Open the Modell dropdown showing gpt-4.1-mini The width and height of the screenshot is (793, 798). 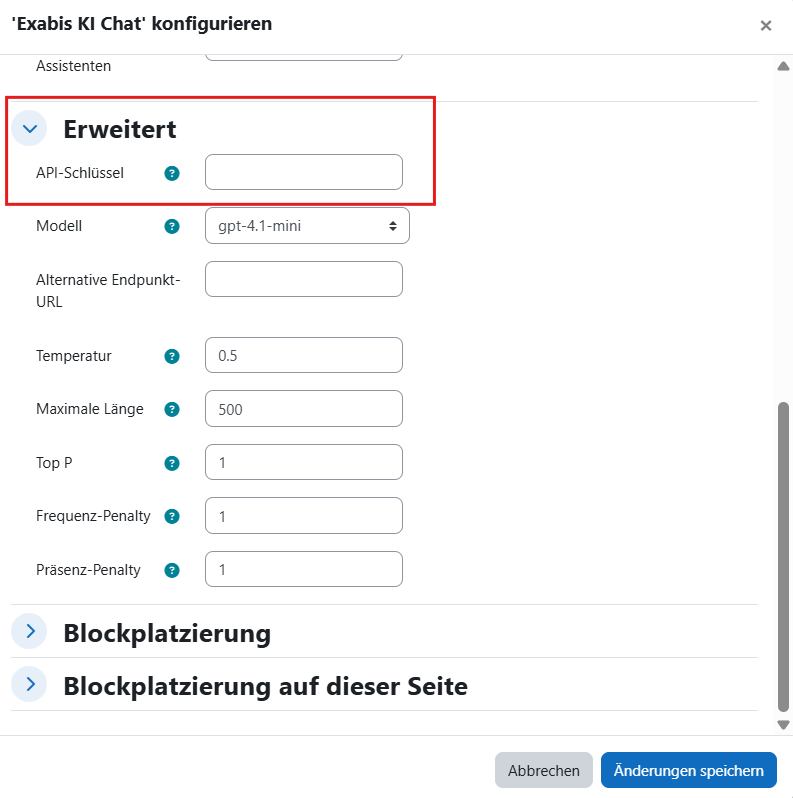click(307, 226)
